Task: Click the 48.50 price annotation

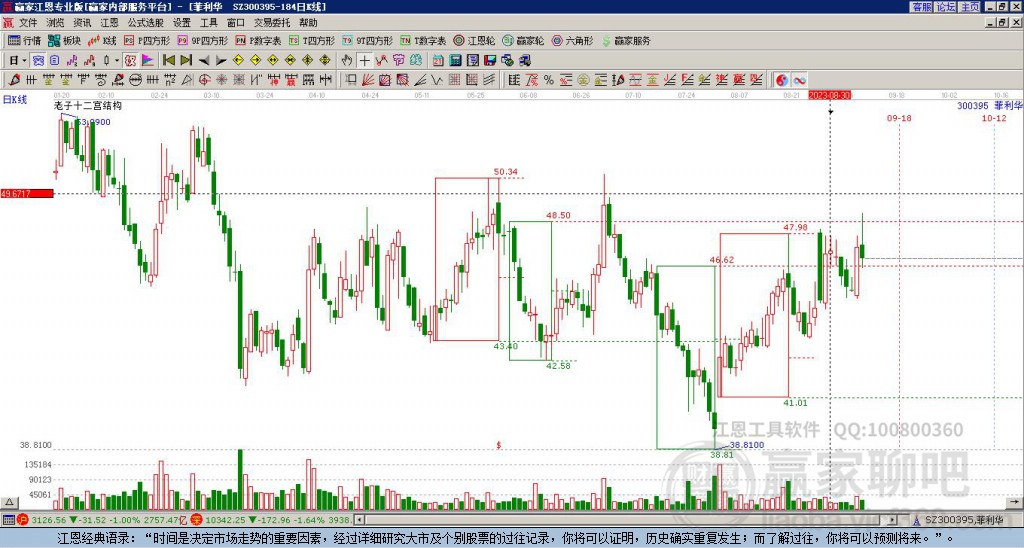Action: [x=558, y=216]
